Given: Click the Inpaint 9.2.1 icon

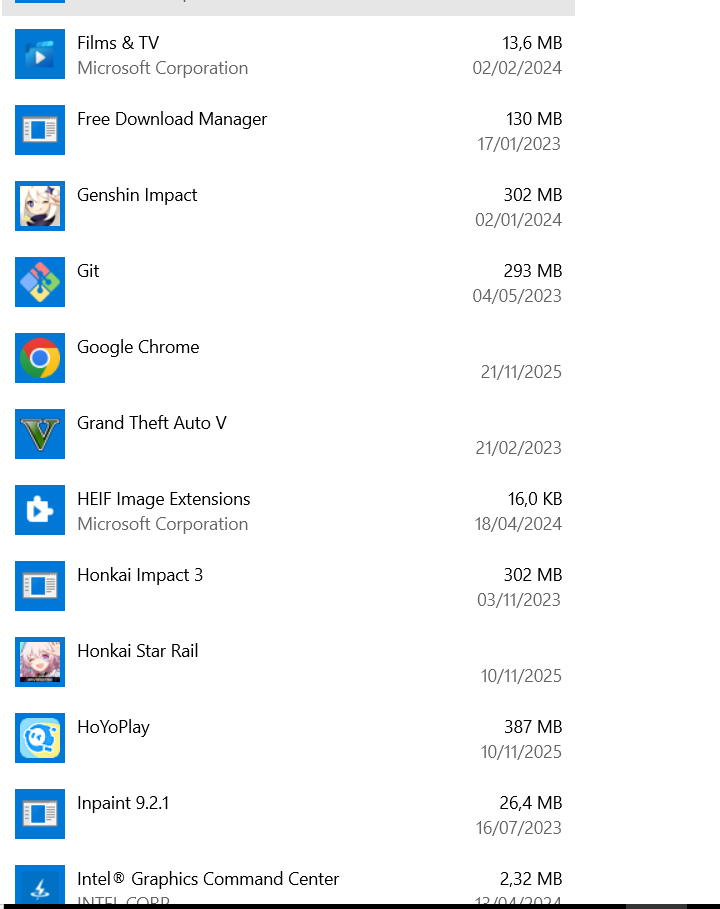Looking at the screenshot, I should pos(40,813).
